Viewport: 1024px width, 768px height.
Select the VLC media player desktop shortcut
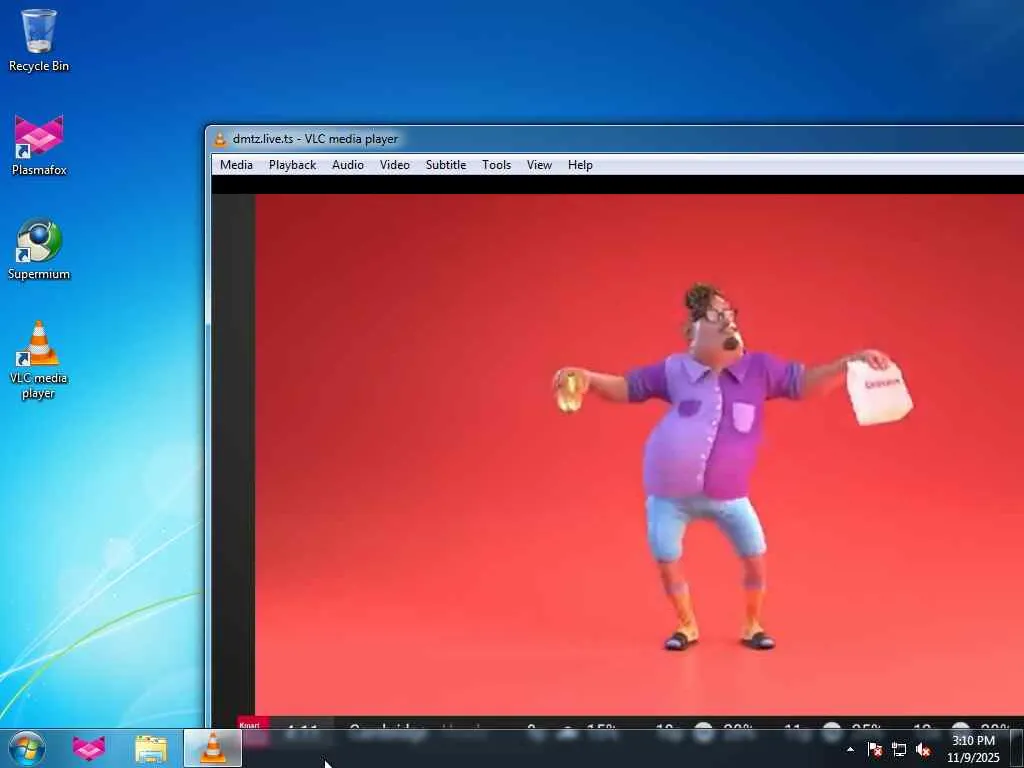click(39, 360)
